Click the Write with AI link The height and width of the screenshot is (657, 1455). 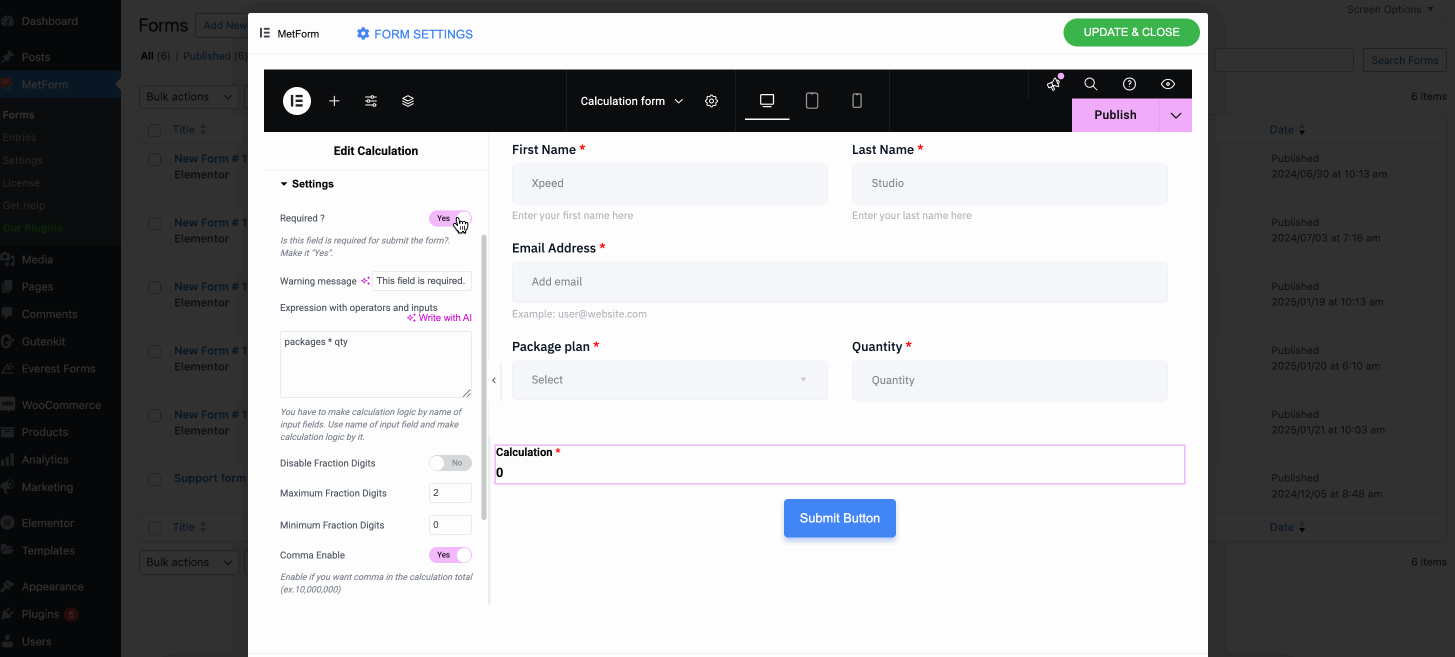click(444, 317)
